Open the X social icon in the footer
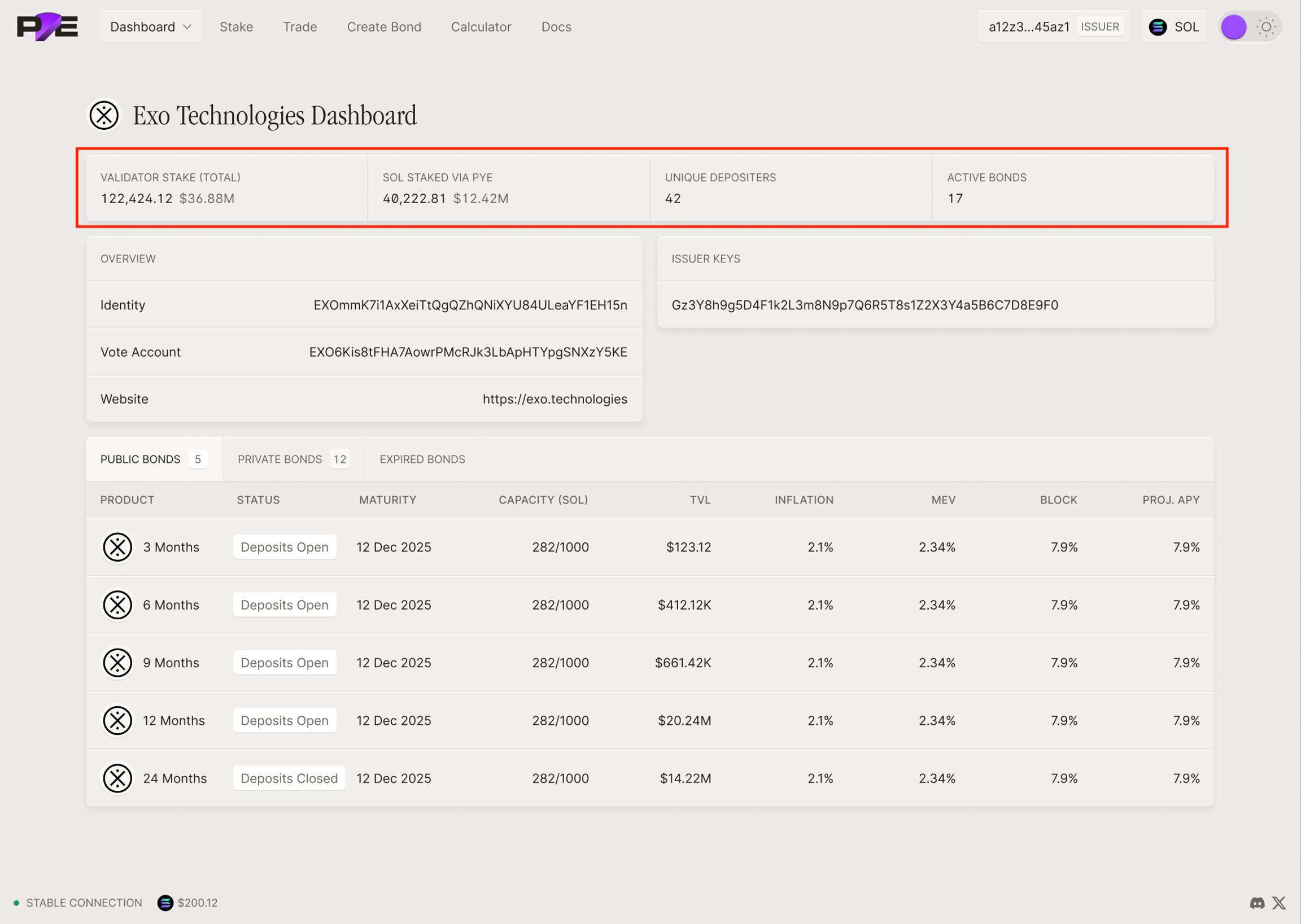The width and height of the screenshot is (1301, 924). pyautogui.click(x=1279, y=903)
